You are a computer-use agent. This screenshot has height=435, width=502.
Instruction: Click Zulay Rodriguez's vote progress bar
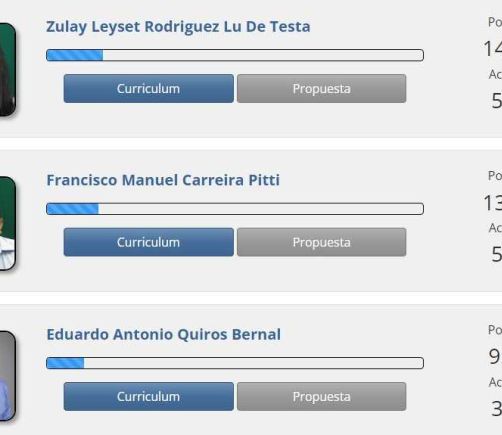[x=235, y=55]
